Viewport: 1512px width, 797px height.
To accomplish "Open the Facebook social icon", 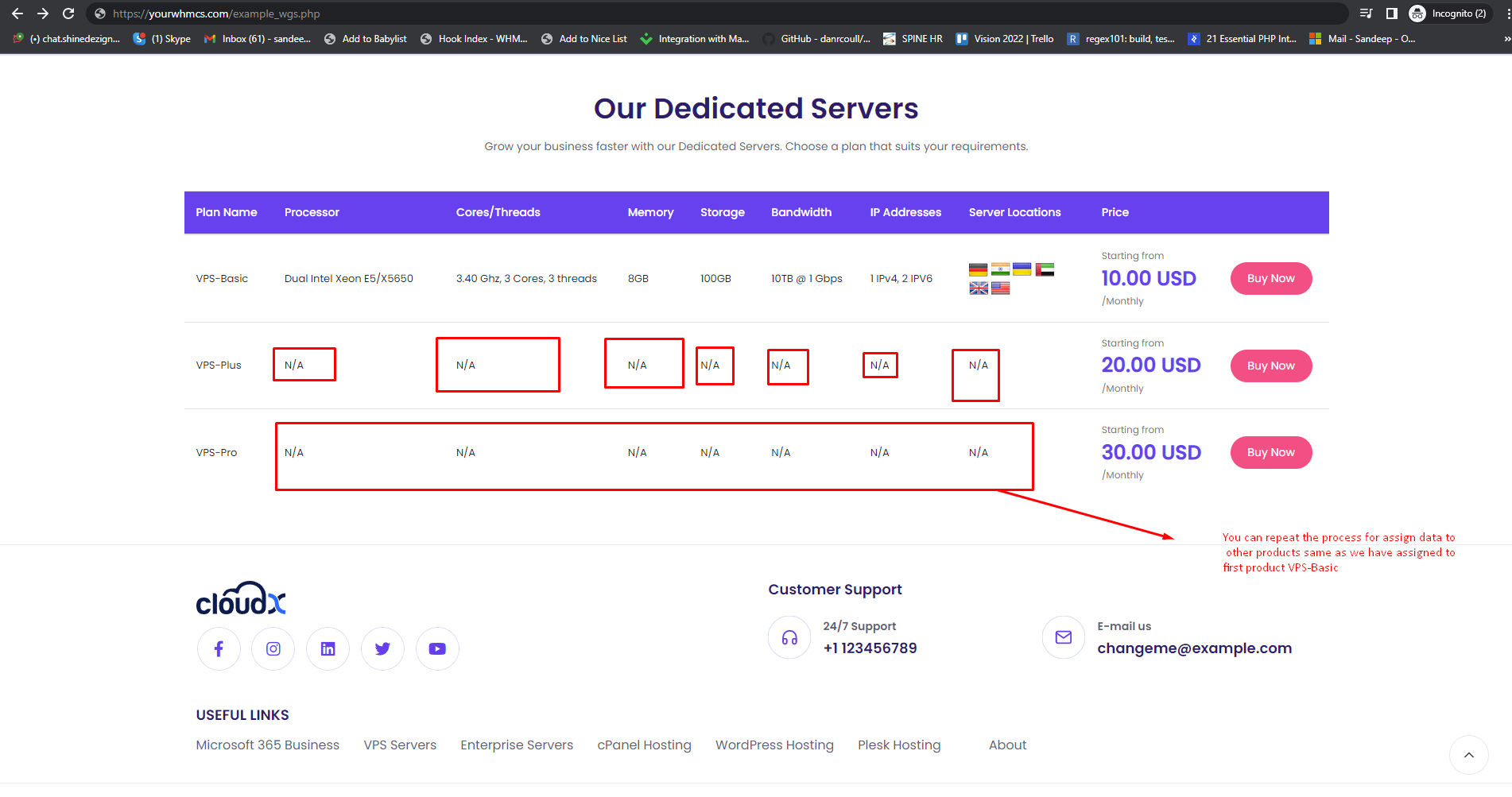I will point(219,648).
